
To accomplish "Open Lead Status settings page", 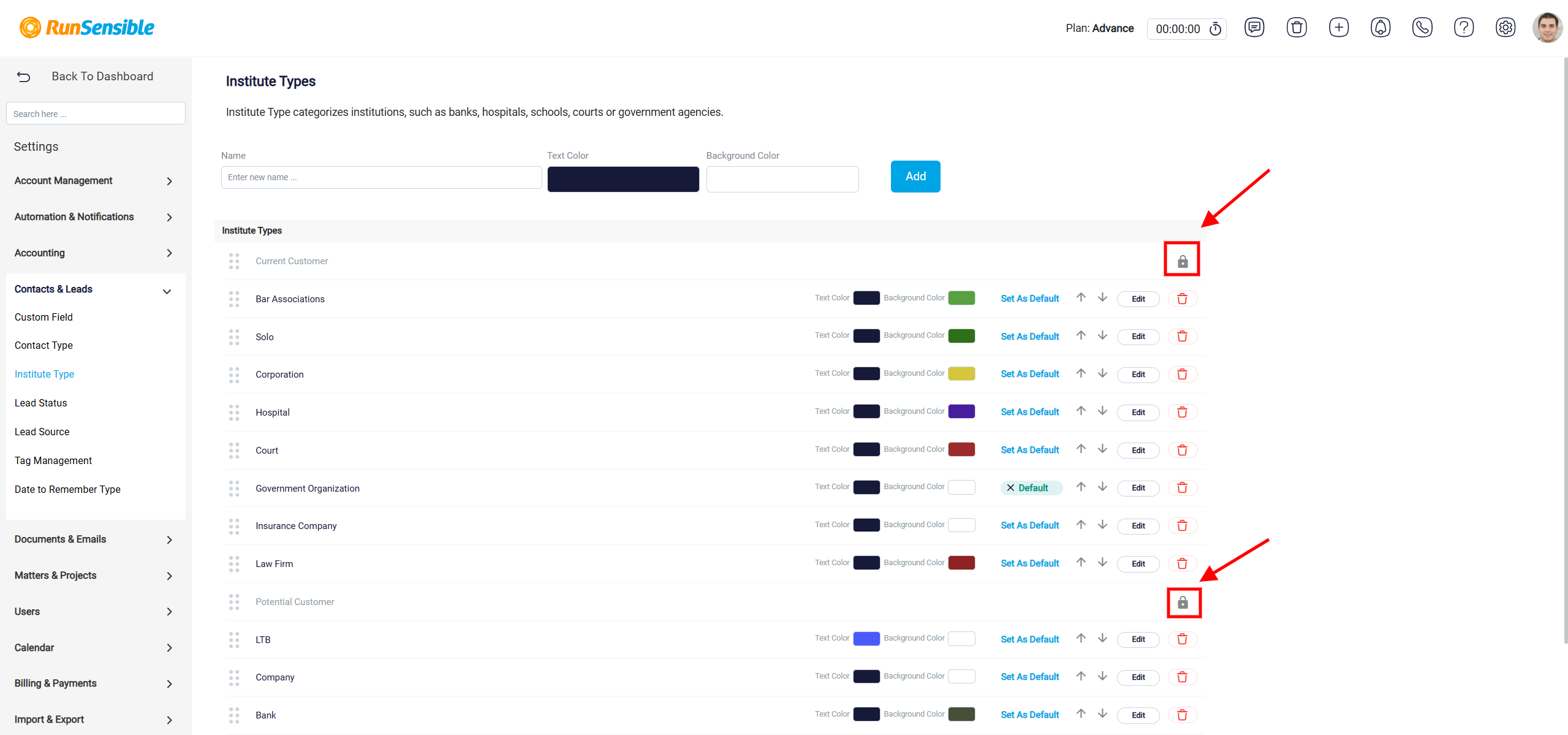I will point(40,403).
